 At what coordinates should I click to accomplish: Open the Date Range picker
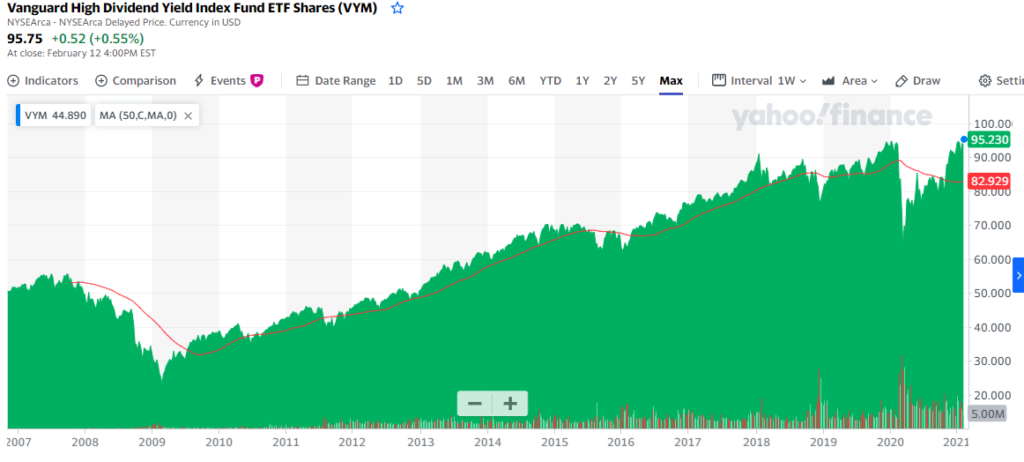(x=336, y=81)
